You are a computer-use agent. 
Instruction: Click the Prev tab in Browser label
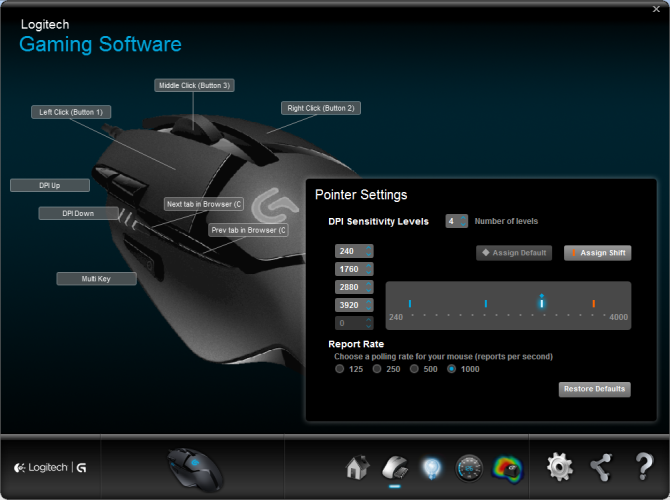point(248,230)
